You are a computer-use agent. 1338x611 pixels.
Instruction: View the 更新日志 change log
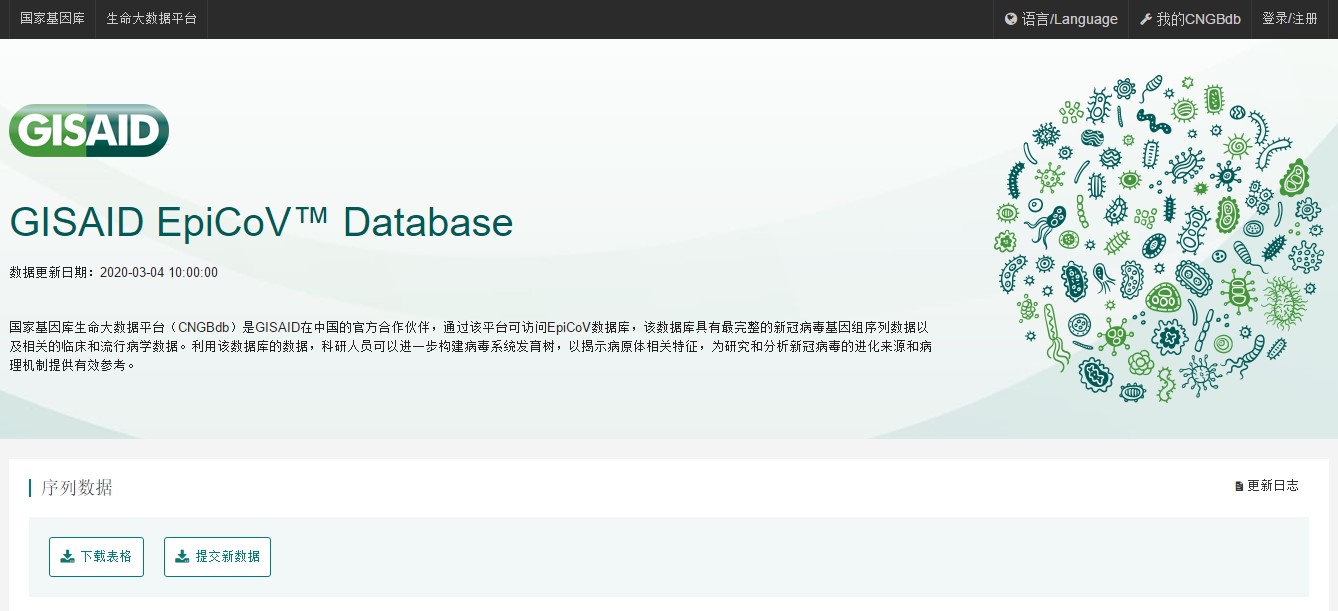pyautogui.click(x=1274, y=485)
